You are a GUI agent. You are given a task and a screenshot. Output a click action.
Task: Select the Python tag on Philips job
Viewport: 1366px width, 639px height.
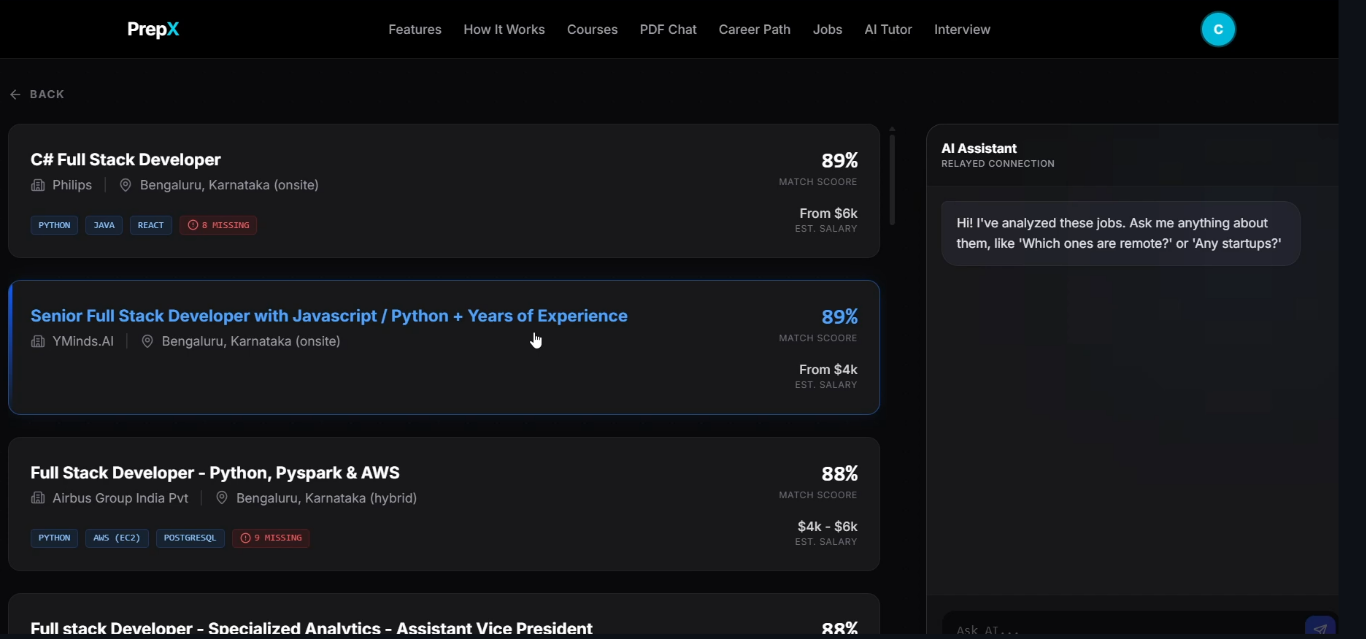point(54,226)
